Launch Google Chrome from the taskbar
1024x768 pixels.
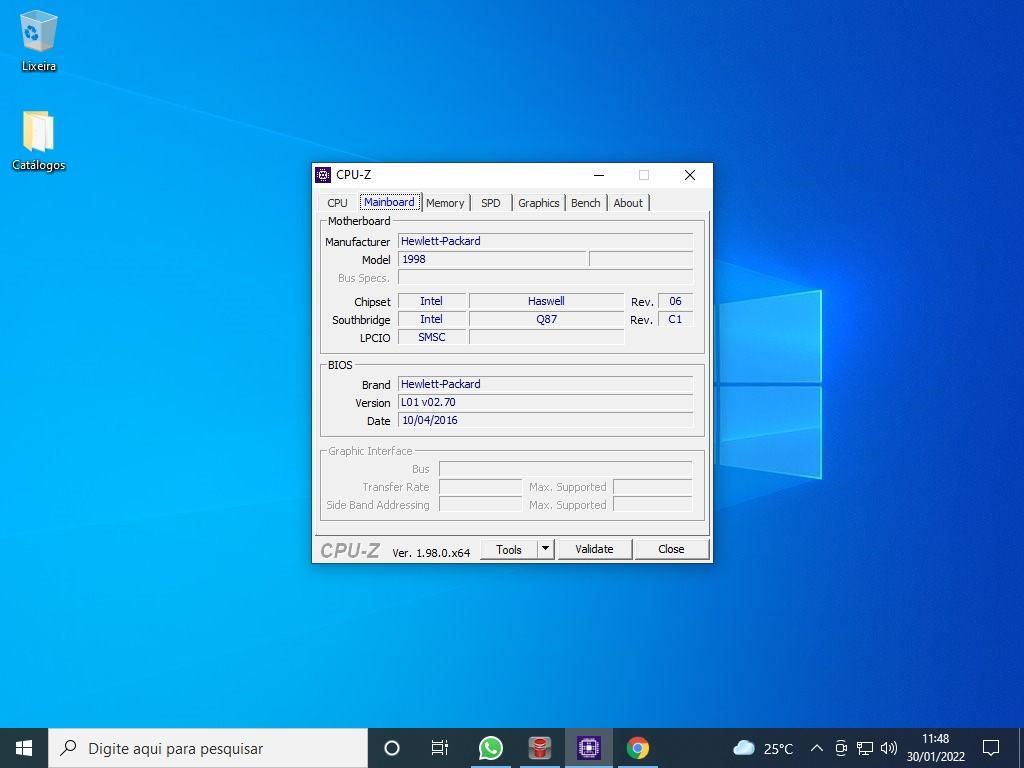(x=637, y=748)
